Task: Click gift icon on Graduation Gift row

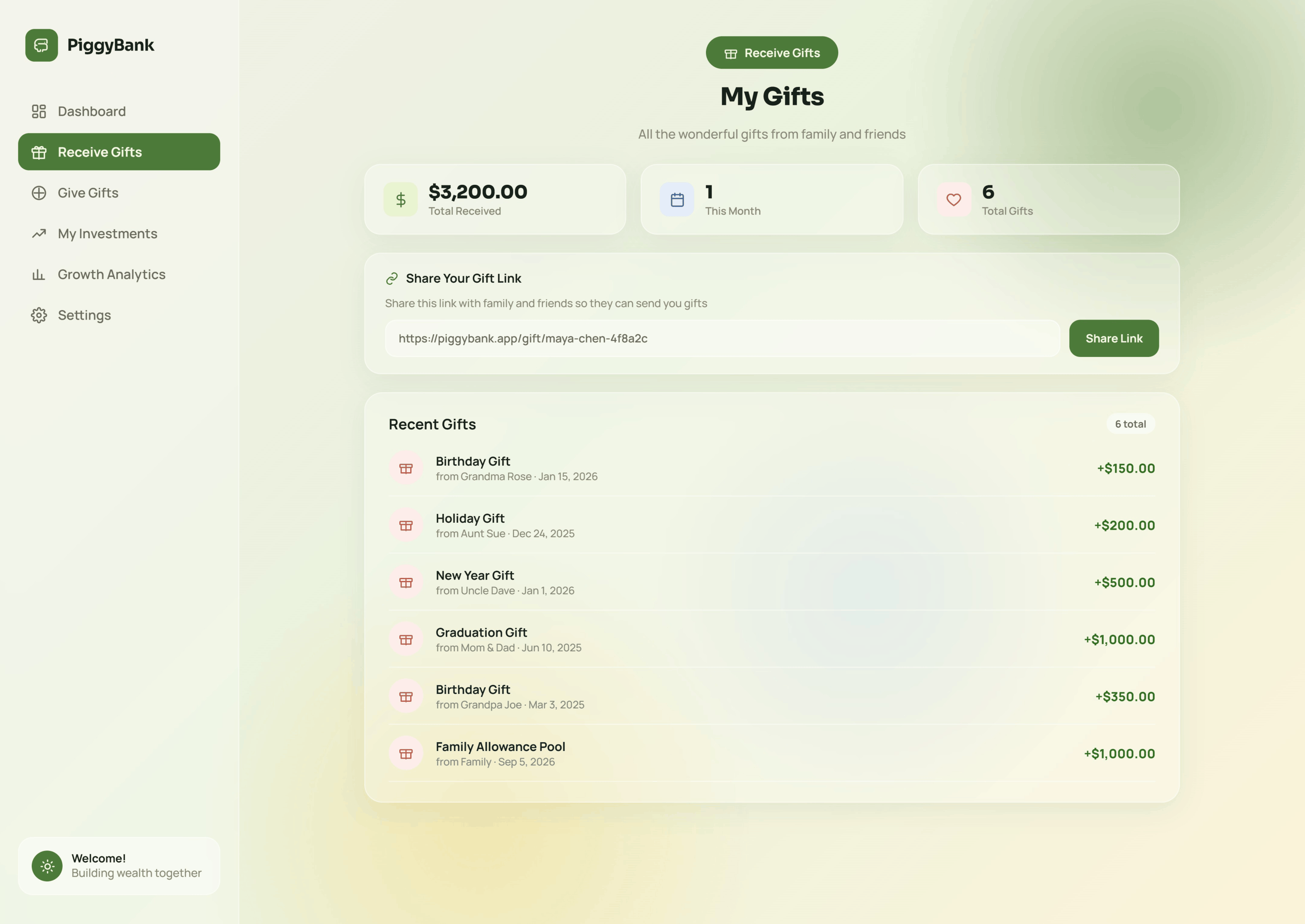Action: 406,640
